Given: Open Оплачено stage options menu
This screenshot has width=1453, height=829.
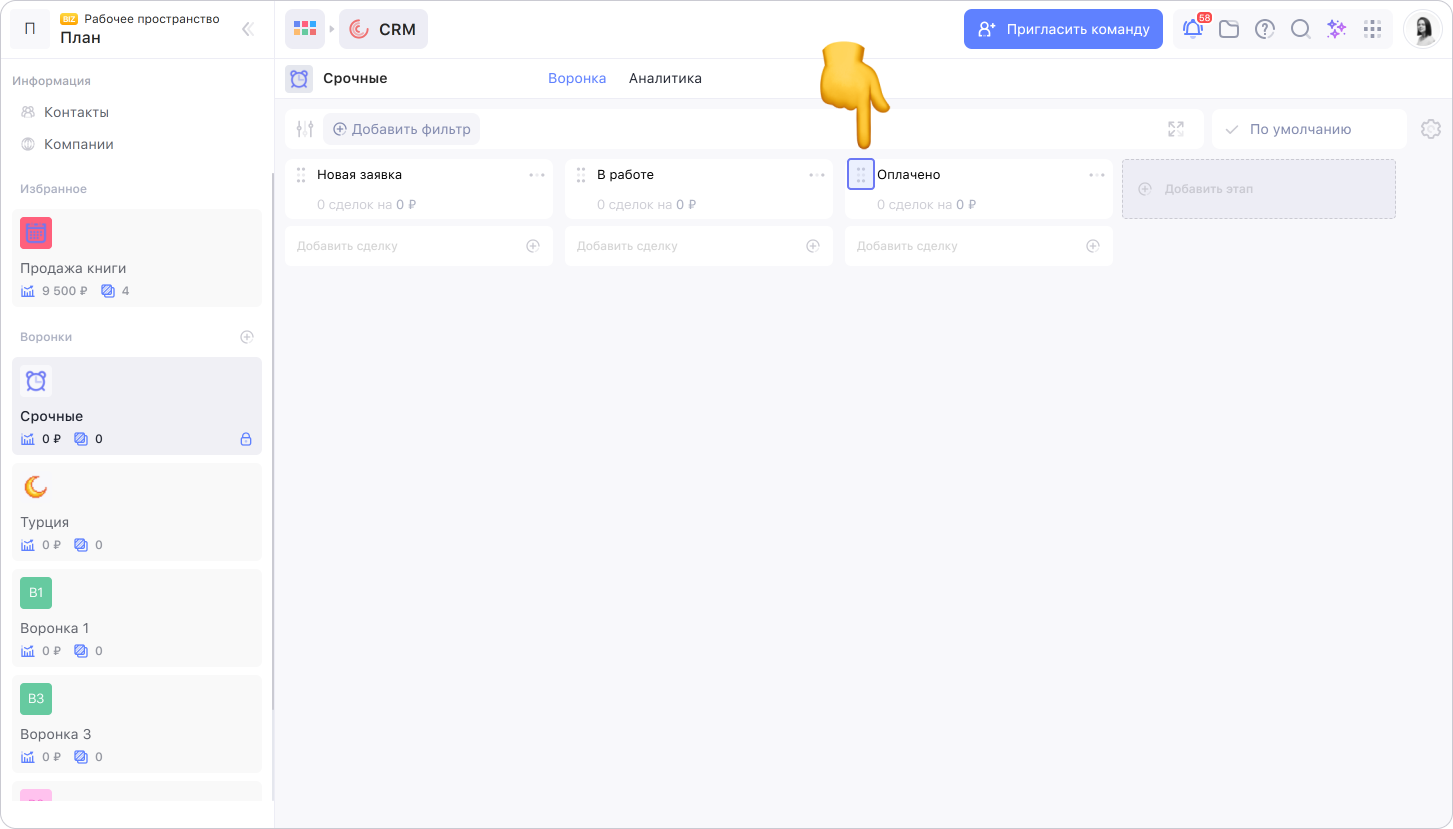Looking at the screenshot, I should tap(1097, 175).
